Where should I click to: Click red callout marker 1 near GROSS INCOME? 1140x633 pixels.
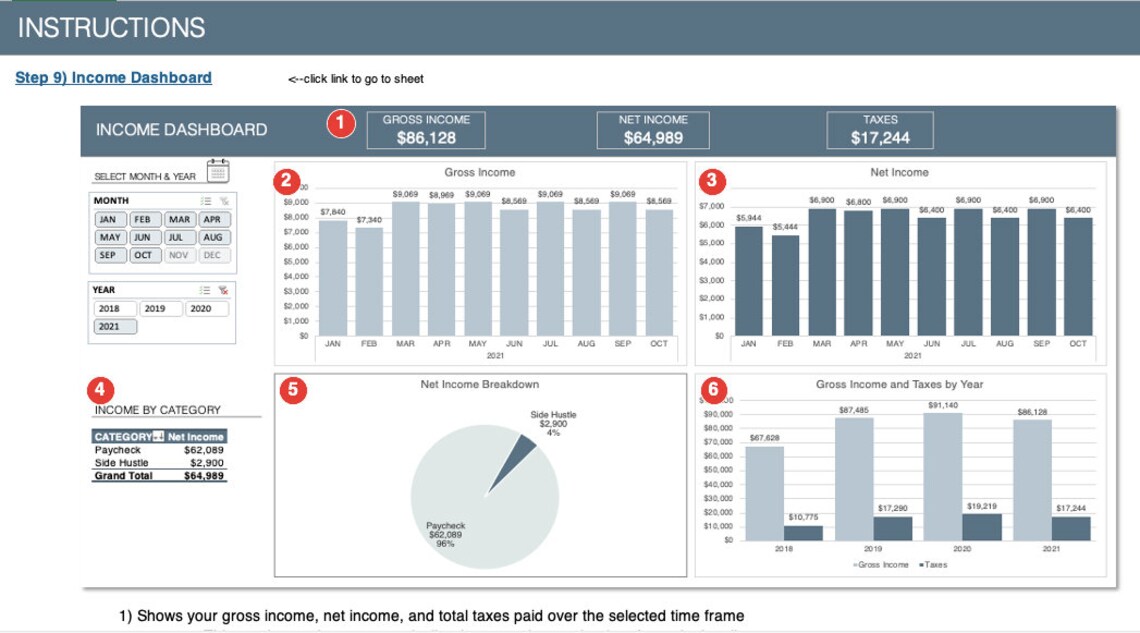click(341, 124)
